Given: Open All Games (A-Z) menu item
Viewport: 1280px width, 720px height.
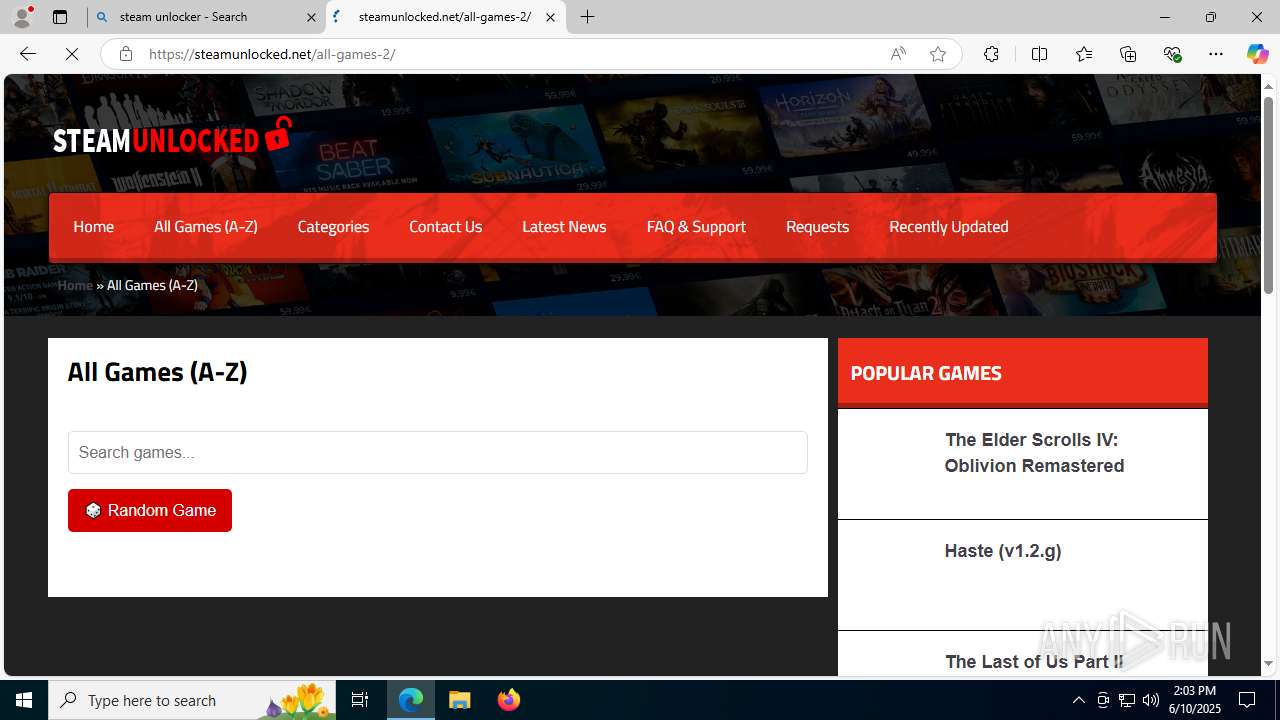Looking at the screenshot, I should [x=206, y=226].
